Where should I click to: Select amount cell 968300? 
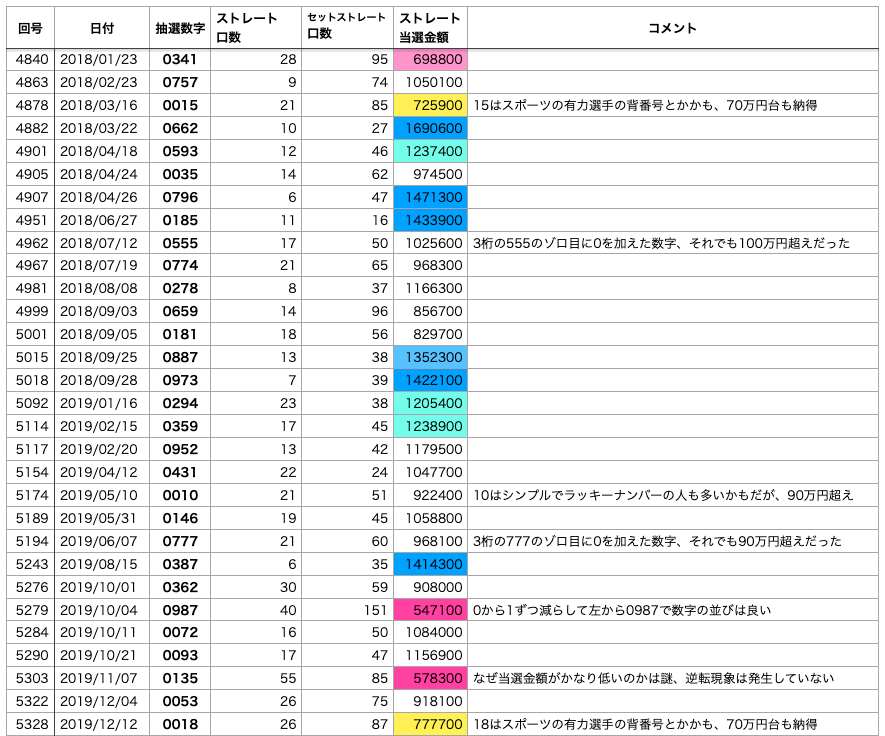pyautogui.click(x=430, y=265)
